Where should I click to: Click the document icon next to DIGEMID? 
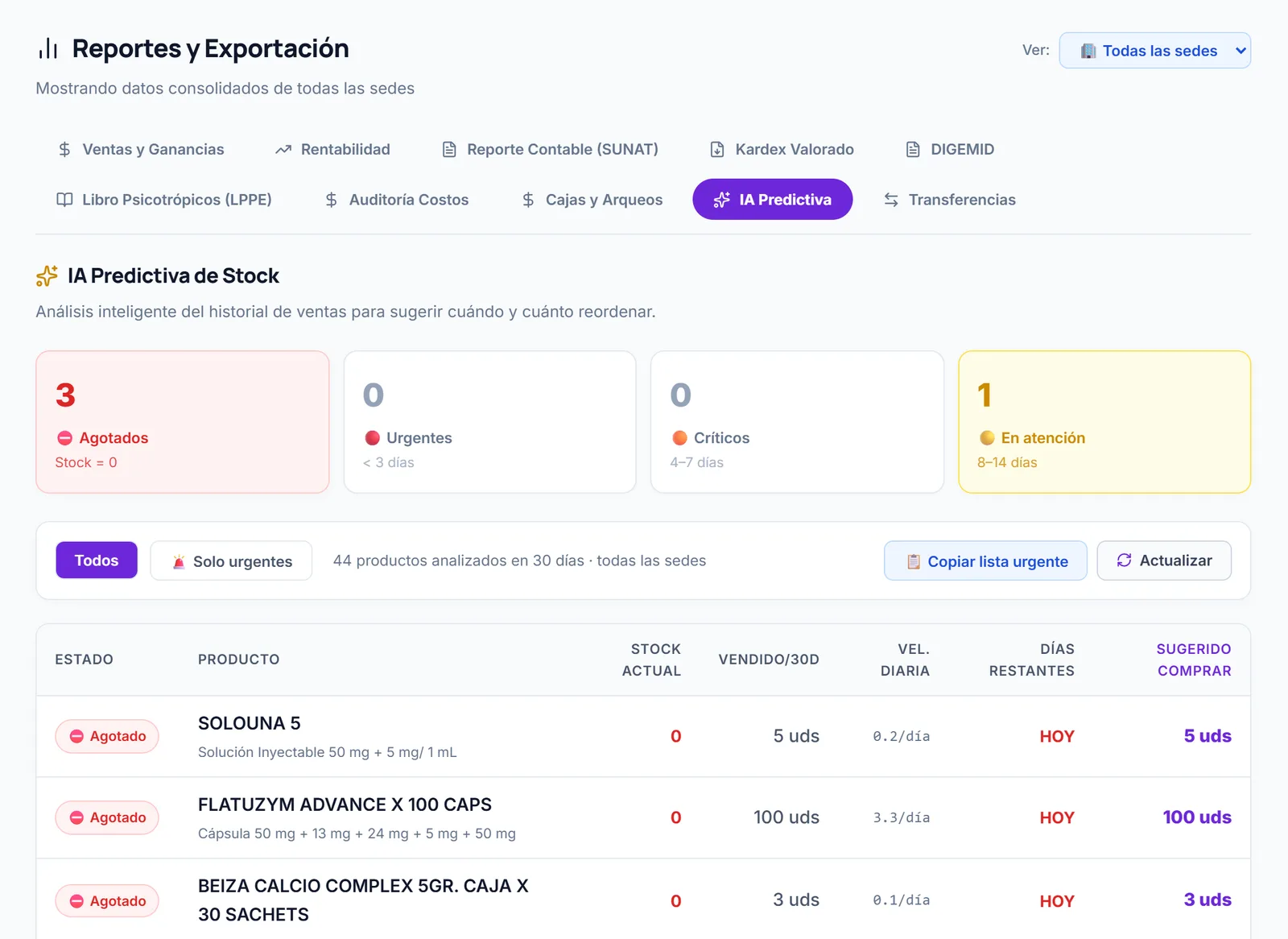[x=913, y=150]
